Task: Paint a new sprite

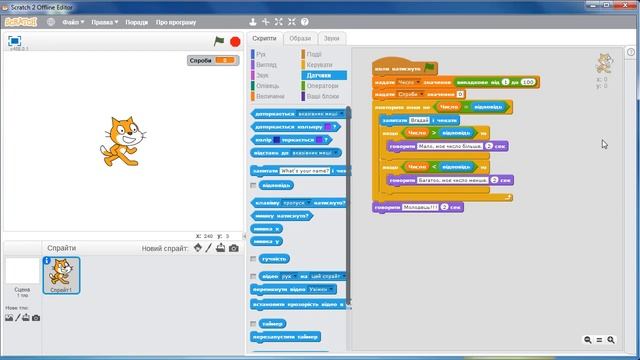Action: pos(209,248)
